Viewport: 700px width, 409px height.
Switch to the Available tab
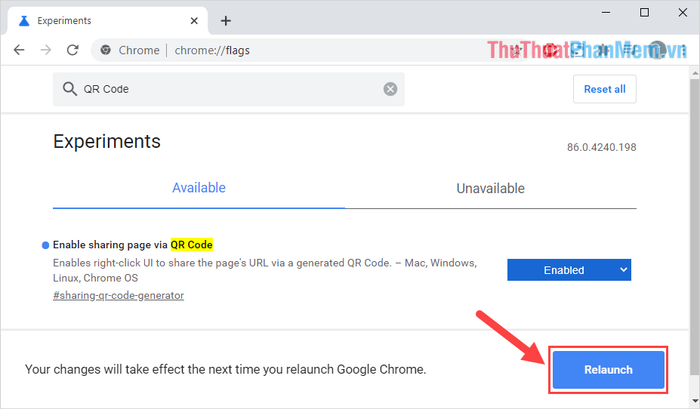(199, 188)
